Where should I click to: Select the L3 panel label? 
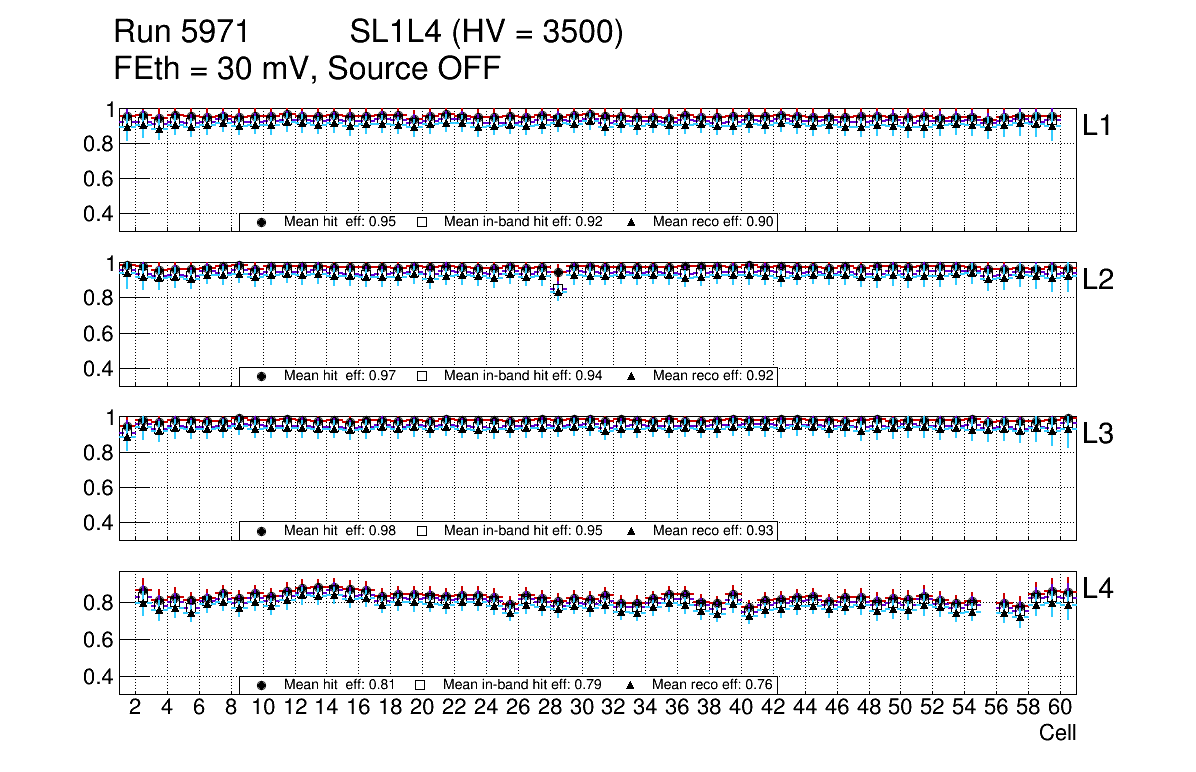1098,434
